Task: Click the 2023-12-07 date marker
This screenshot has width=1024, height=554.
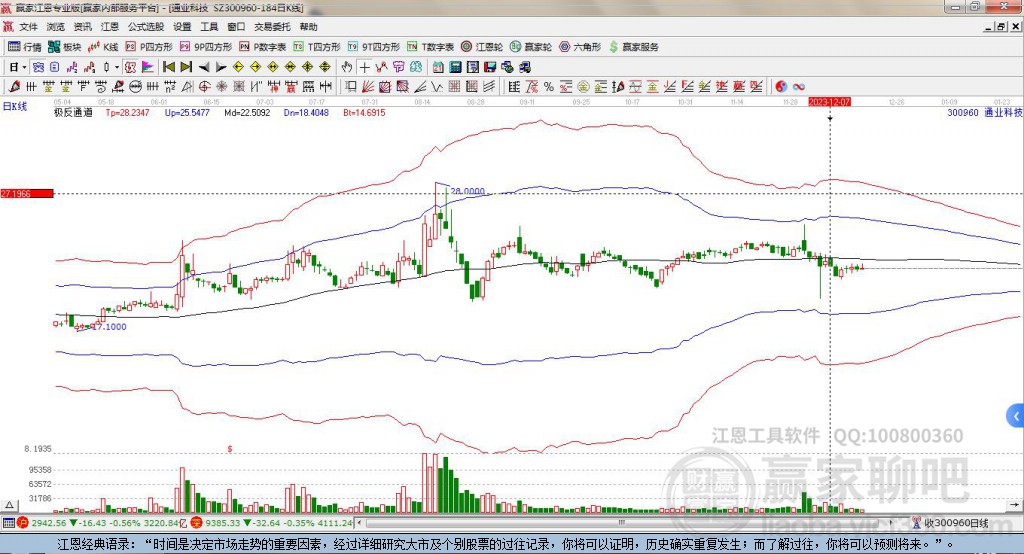Action: [829, 102]
